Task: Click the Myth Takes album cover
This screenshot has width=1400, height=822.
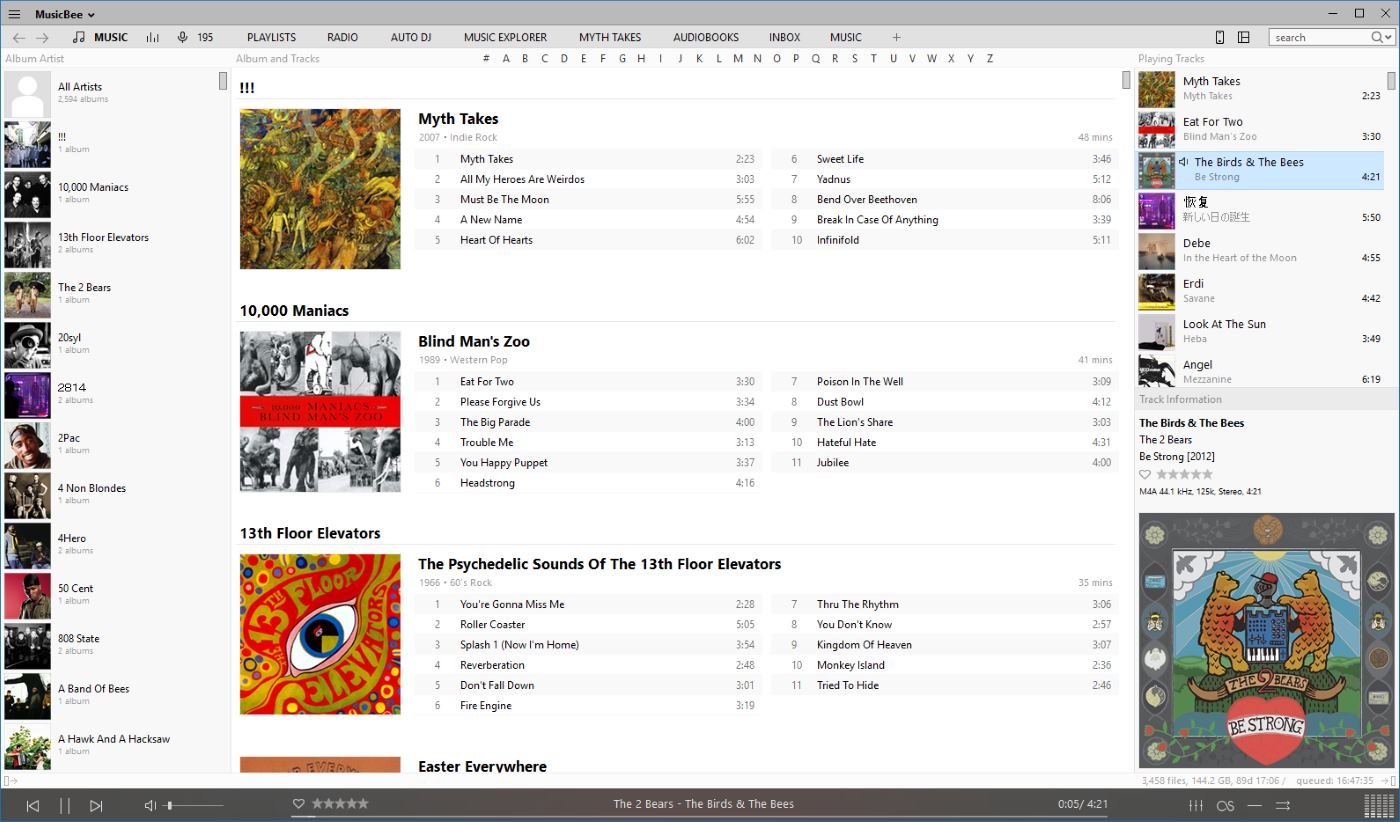Action: click(x=320, y=189)
